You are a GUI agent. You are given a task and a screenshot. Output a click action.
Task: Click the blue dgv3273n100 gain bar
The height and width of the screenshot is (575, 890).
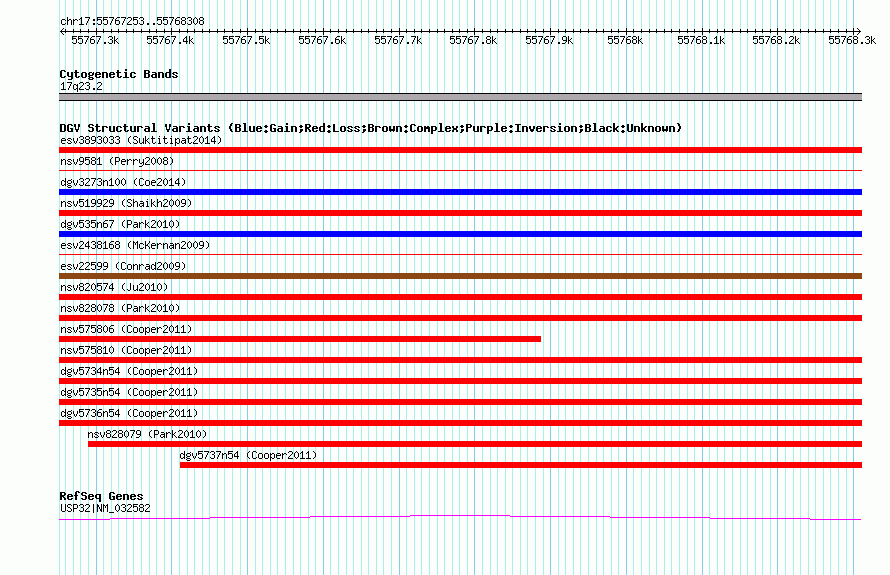460,192
